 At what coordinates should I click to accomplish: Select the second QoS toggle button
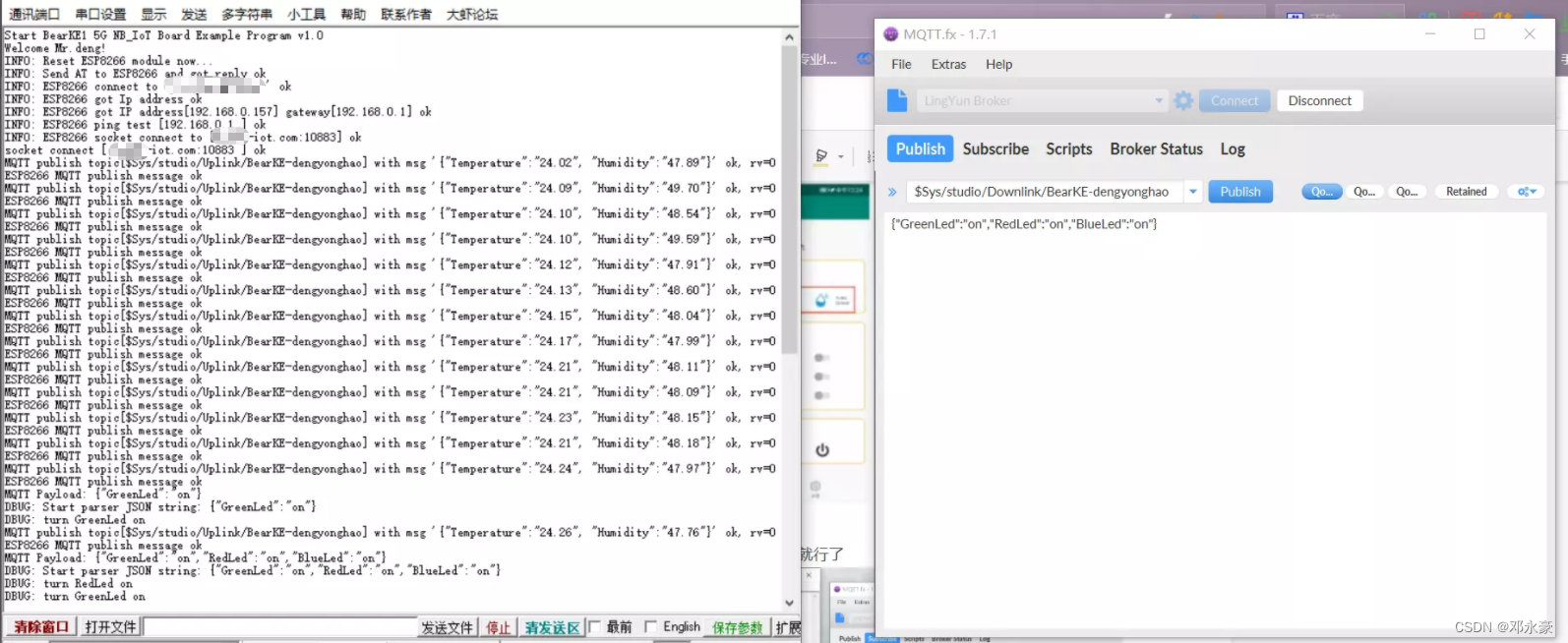pos(1364,192)
